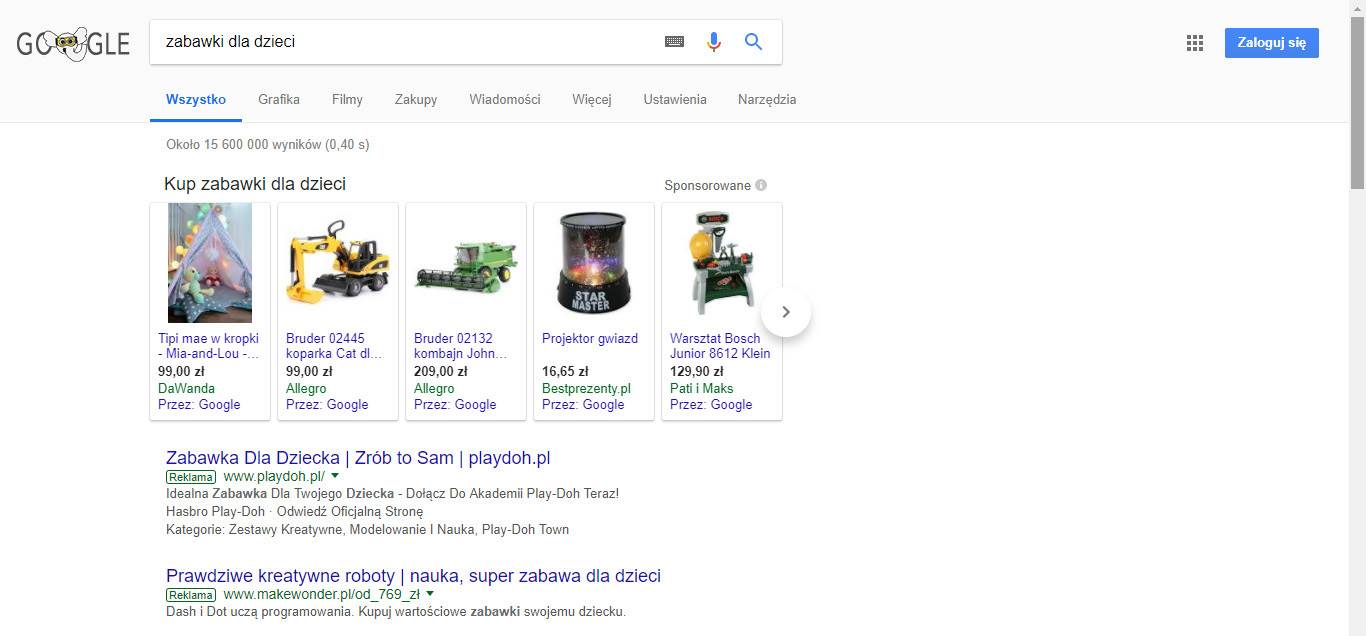This screenshot has height=636, width=1366.
Task: Open 'Tipi mae w kropki' product link
Action: [x=208, y=346]
